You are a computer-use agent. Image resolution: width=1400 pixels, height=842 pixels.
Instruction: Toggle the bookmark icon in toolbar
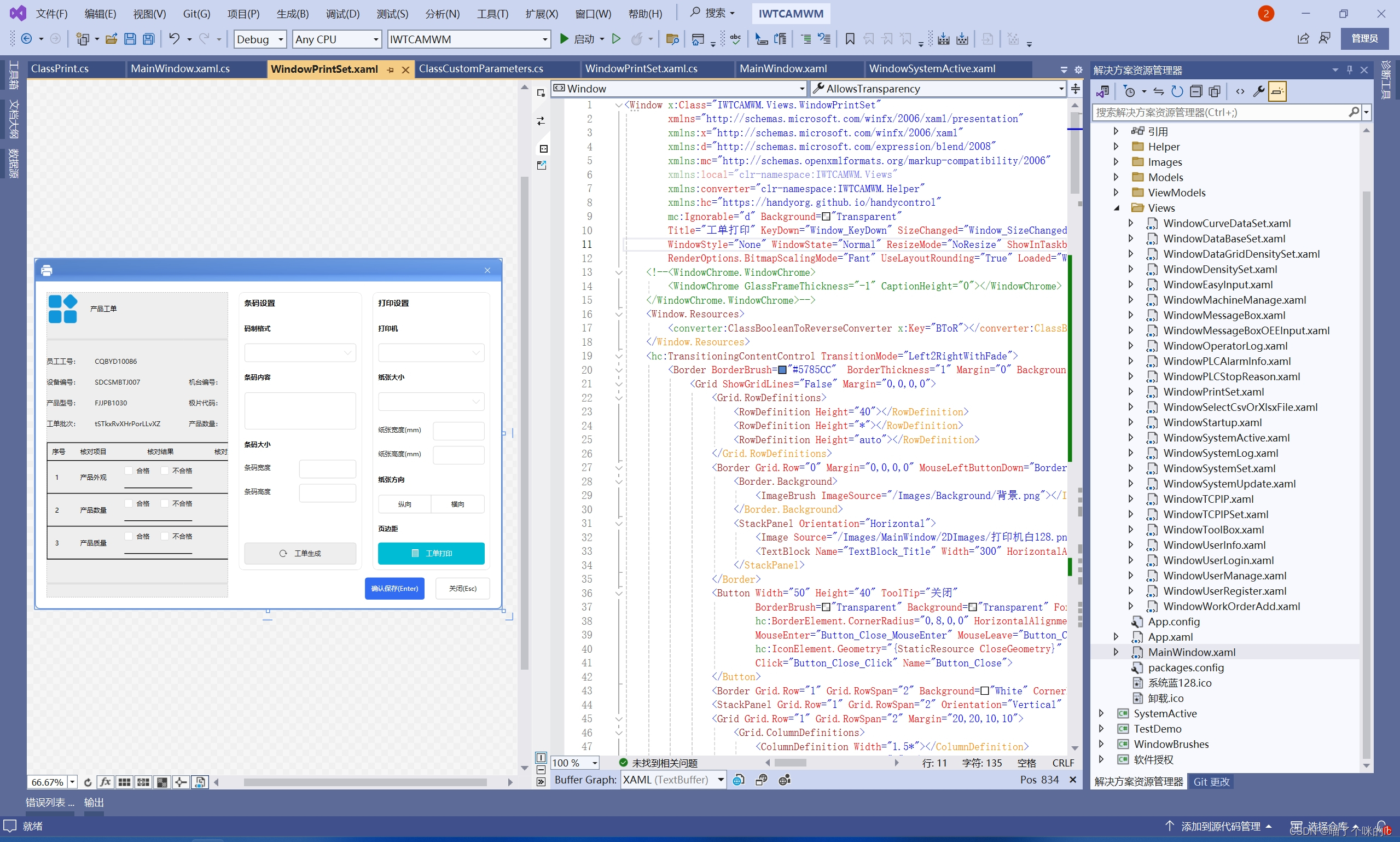tap(850, 39)
